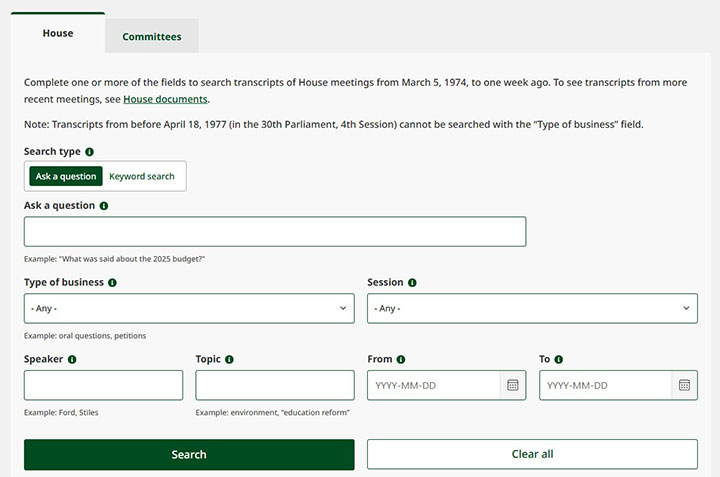
Task: Click the Clear all button
Action: [532, 454]
